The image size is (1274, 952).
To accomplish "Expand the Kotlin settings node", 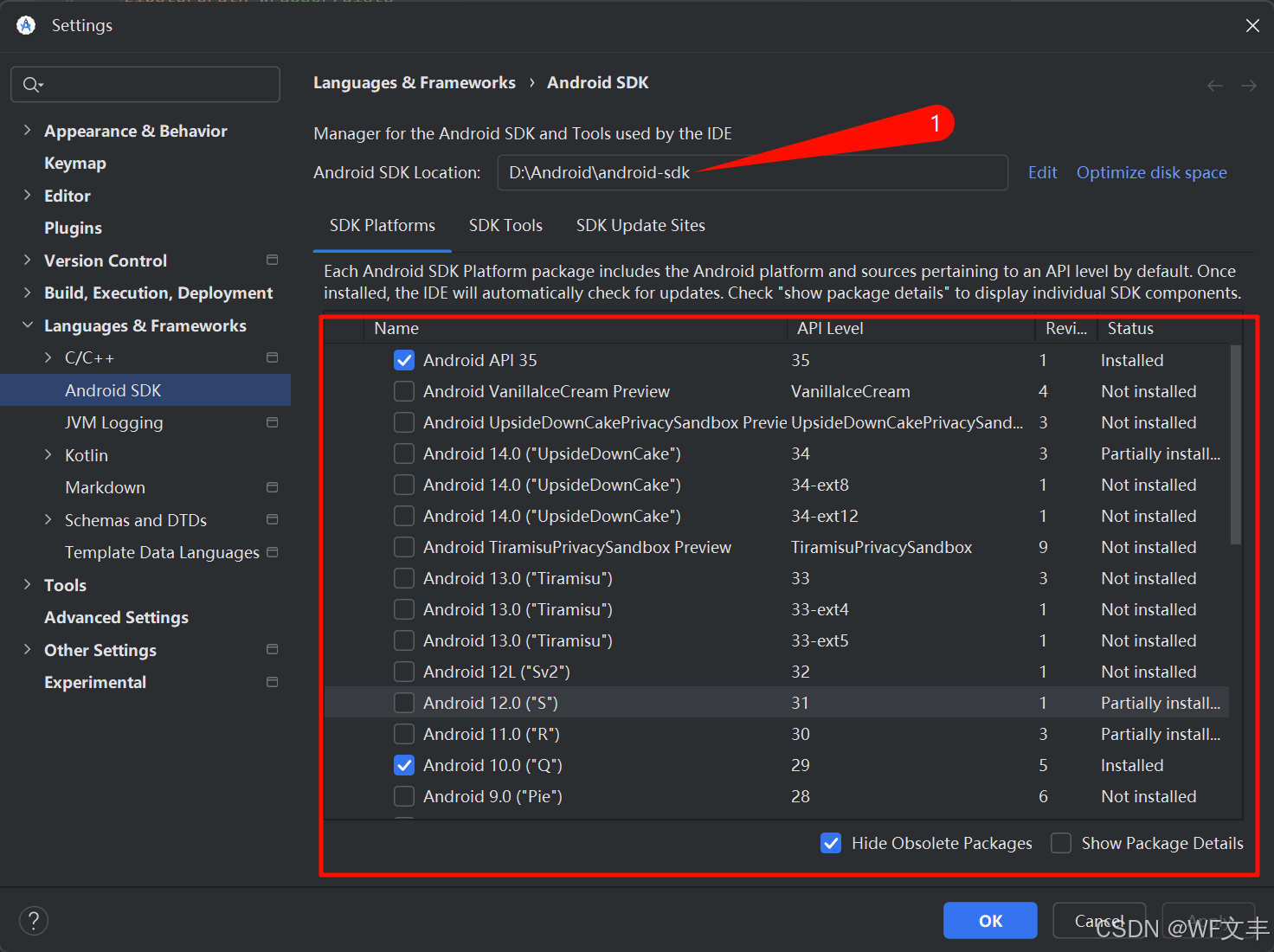I will pos(48,455).
